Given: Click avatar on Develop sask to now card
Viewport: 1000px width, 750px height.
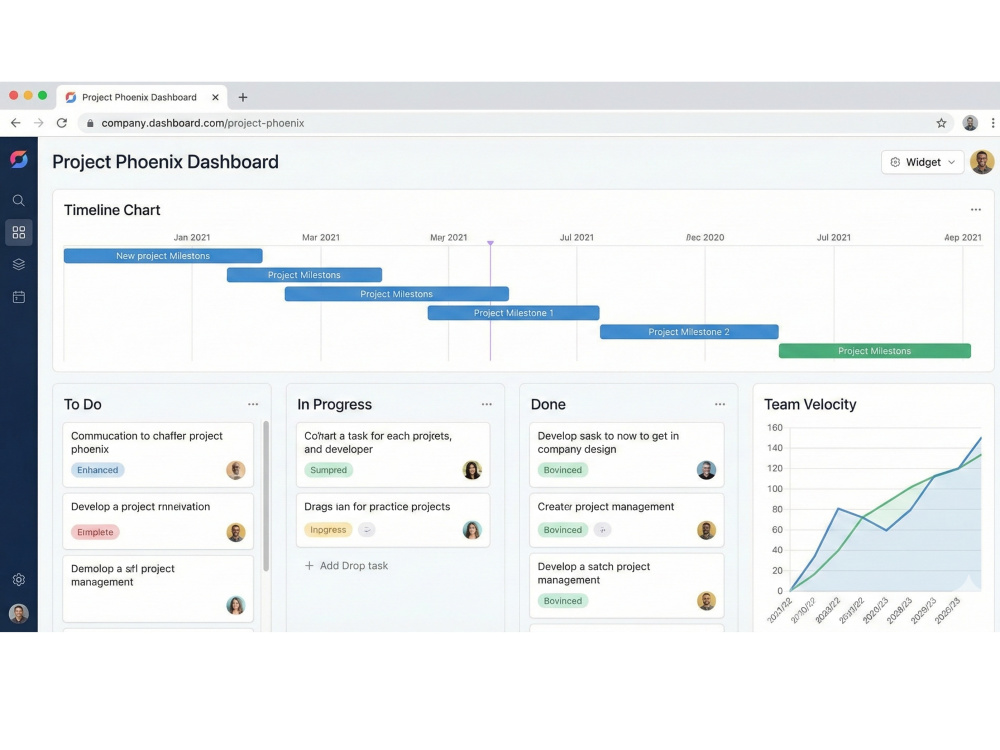Looking at the screenshot, I should click(x=706, y=470).
